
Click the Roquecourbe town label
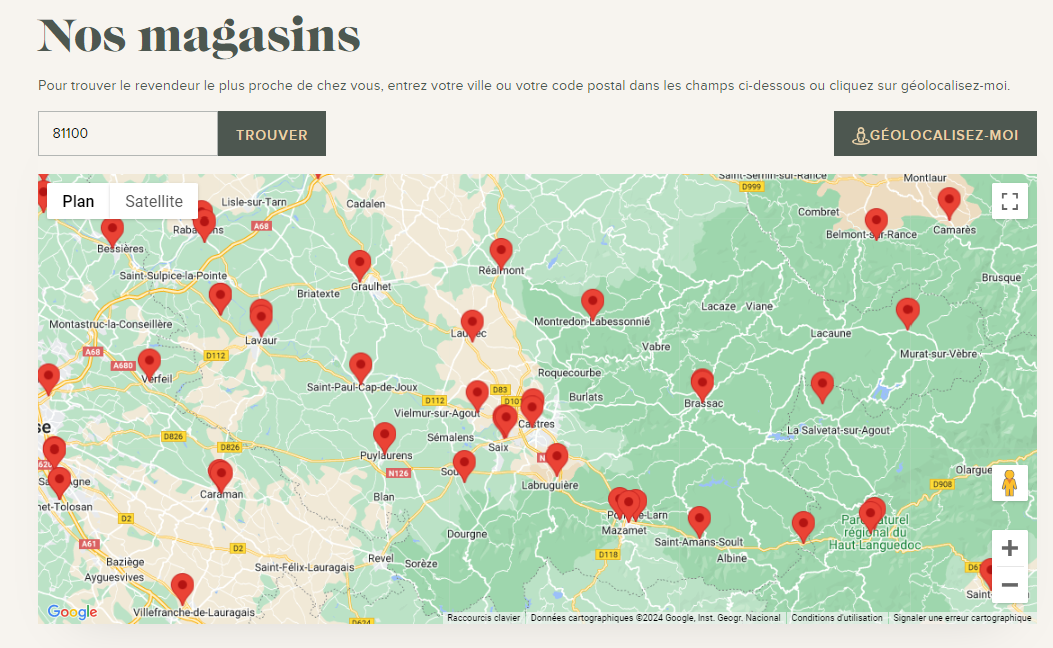tap(569, 373)
